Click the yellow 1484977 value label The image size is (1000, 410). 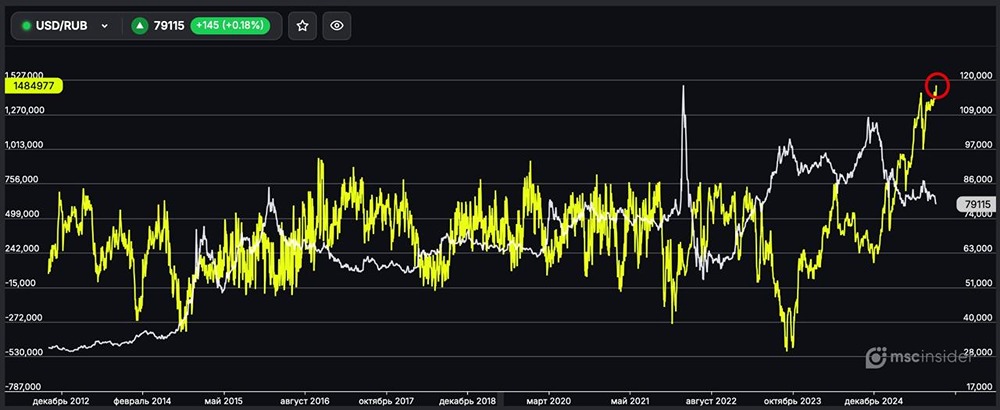click(33, 85)
